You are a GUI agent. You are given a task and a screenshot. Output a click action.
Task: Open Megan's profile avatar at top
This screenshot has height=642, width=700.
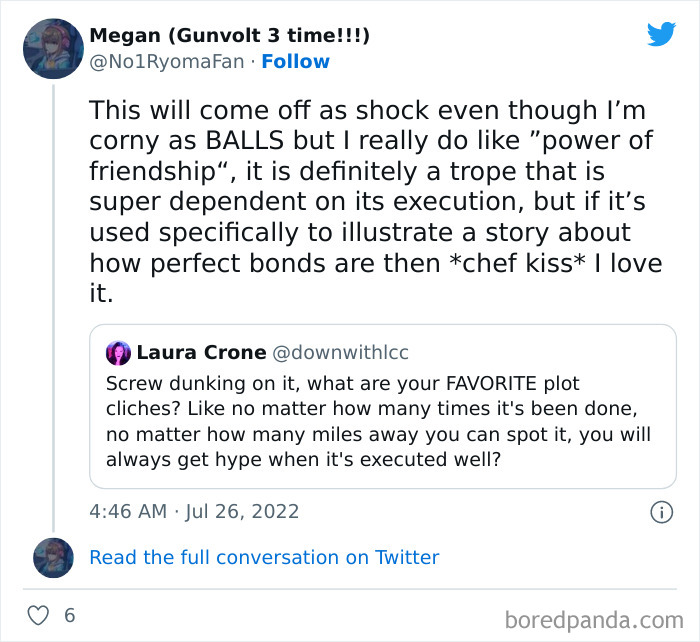[52, 48]
